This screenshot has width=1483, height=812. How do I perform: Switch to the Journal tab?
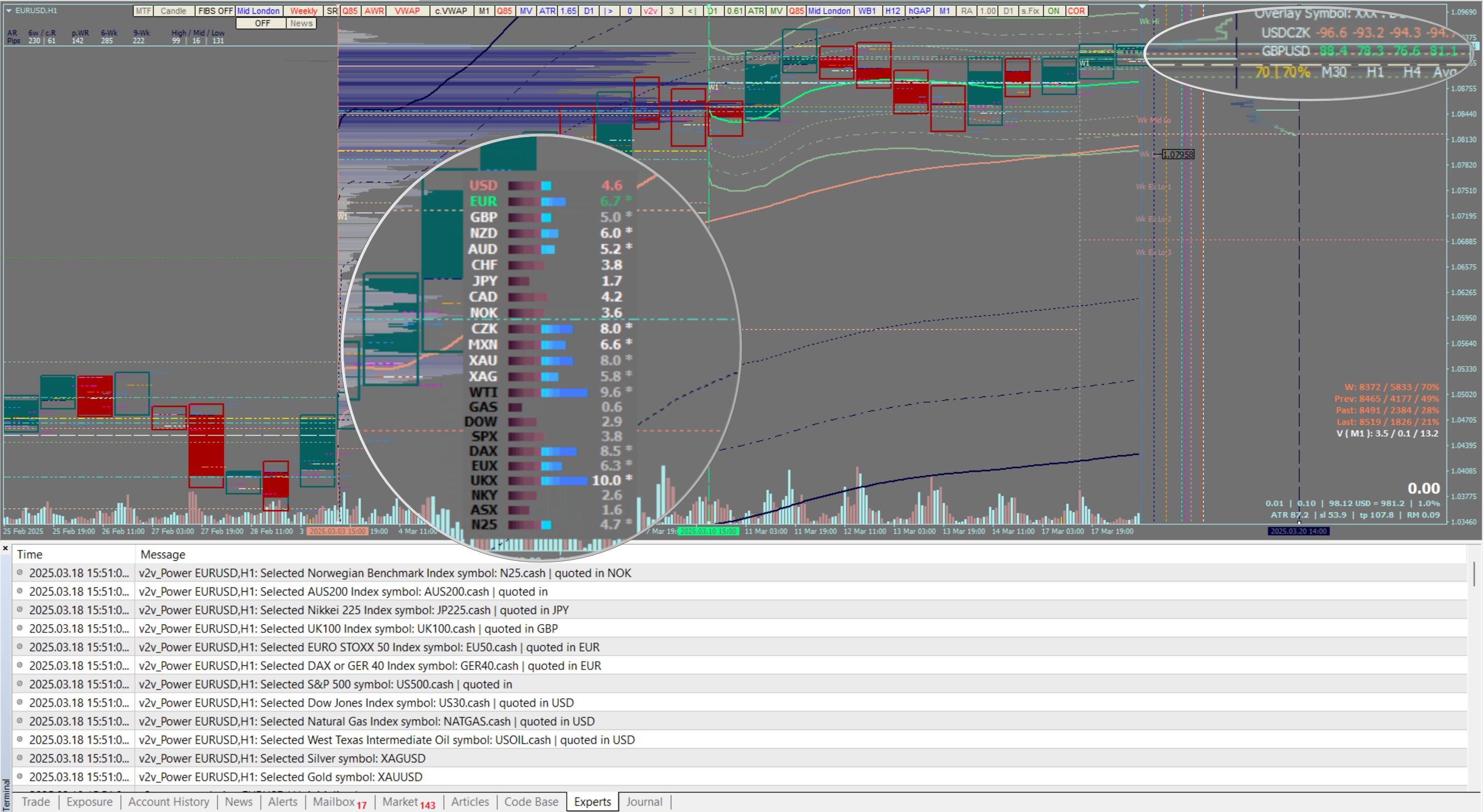coord(644,802)
